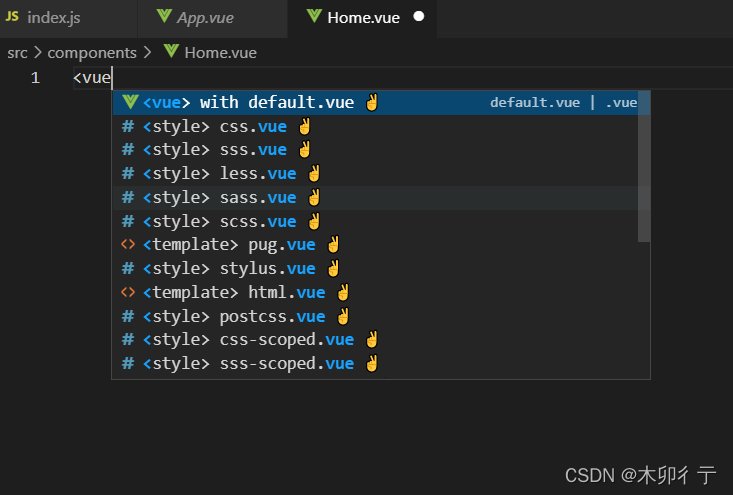
Task: Click angle-bracket icon beside html.vue suggestion
Action: pos(128,292)
